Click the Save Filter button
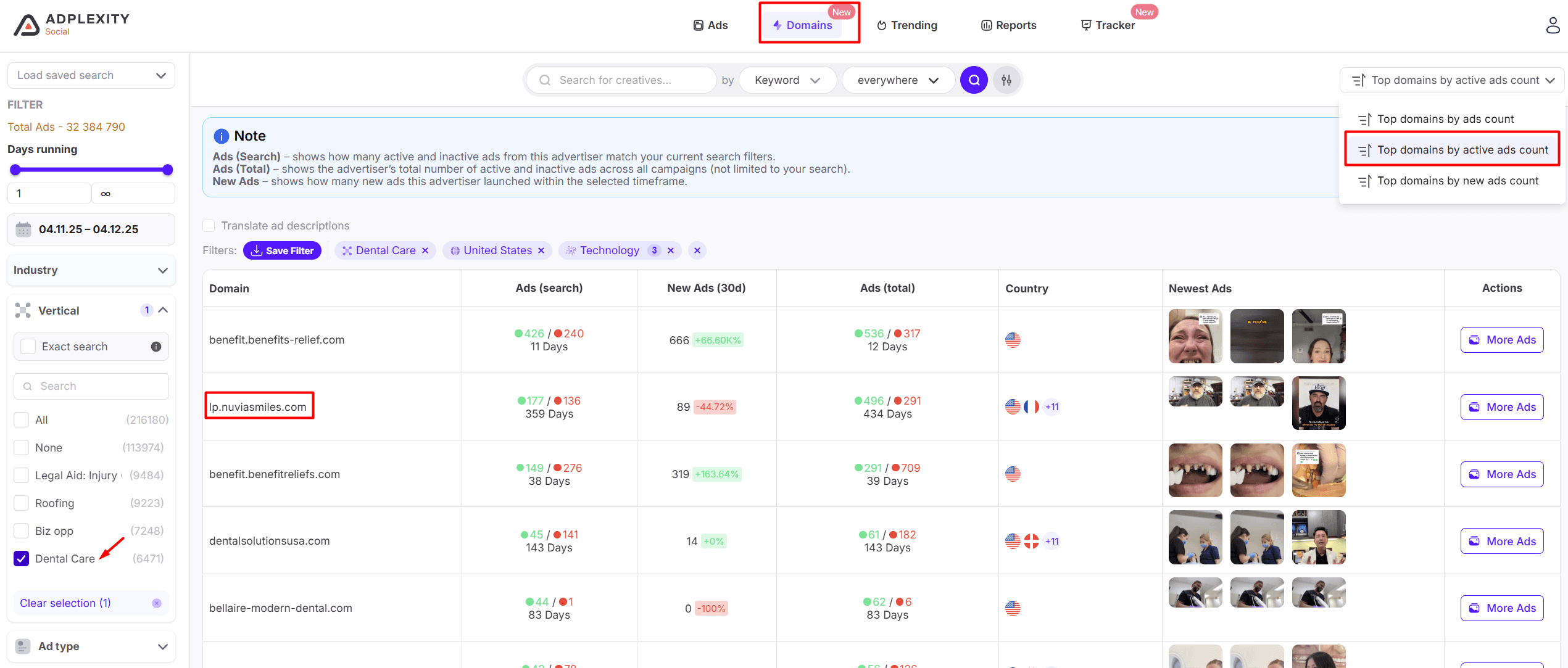This screenshot has width=1568, height=668. click(282, 250)
